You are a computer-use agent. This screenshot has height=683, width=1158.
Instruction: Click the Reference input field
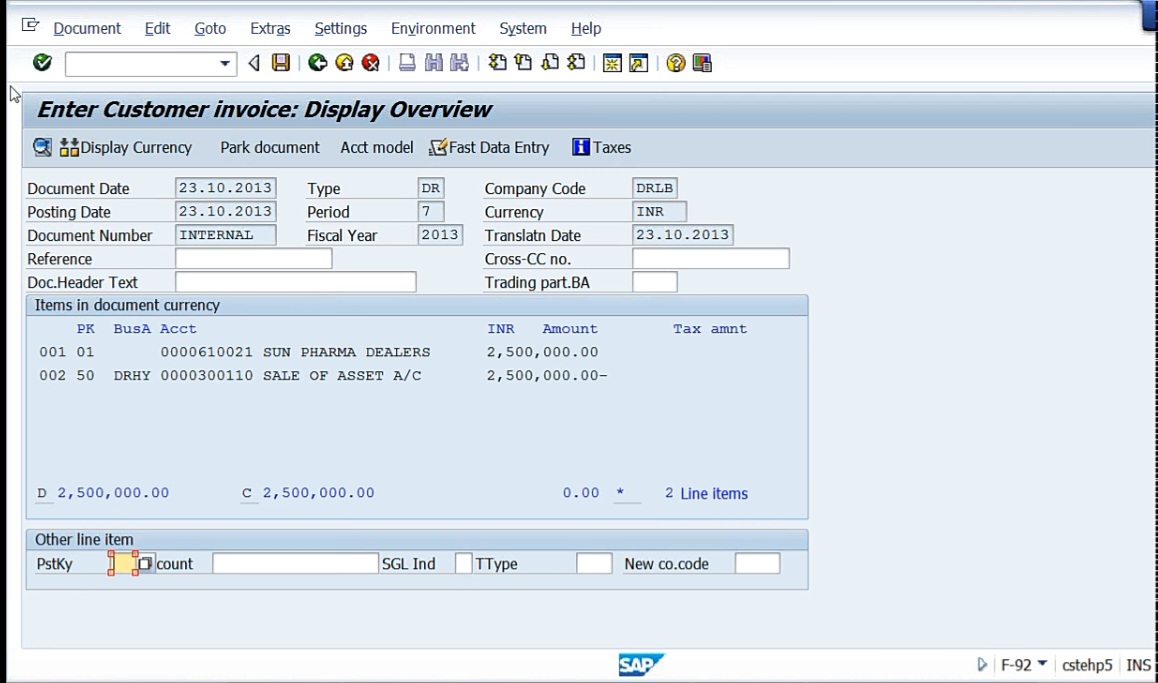tap(253, 258)
